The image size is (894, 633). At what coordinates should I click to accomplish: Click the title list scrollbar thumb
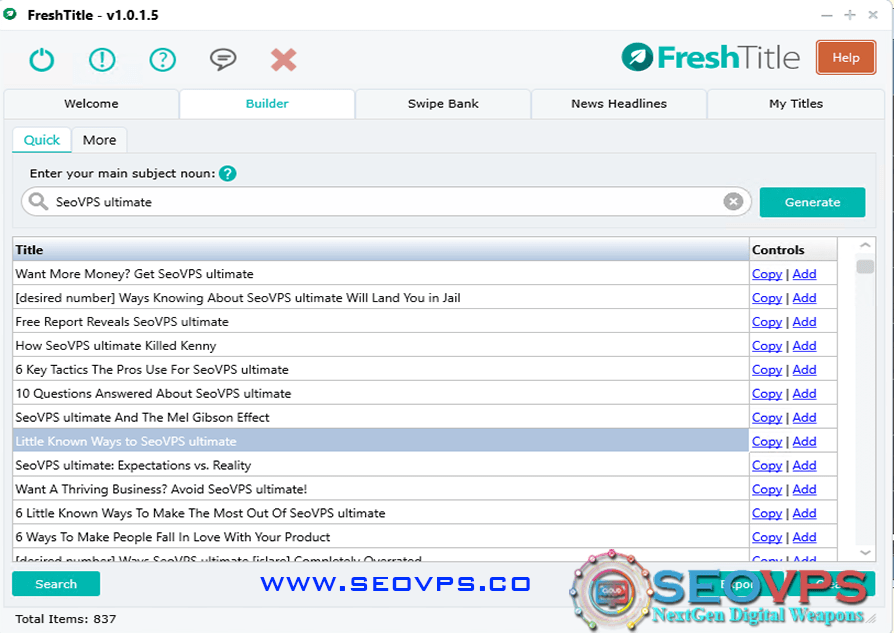click(865, 266)
